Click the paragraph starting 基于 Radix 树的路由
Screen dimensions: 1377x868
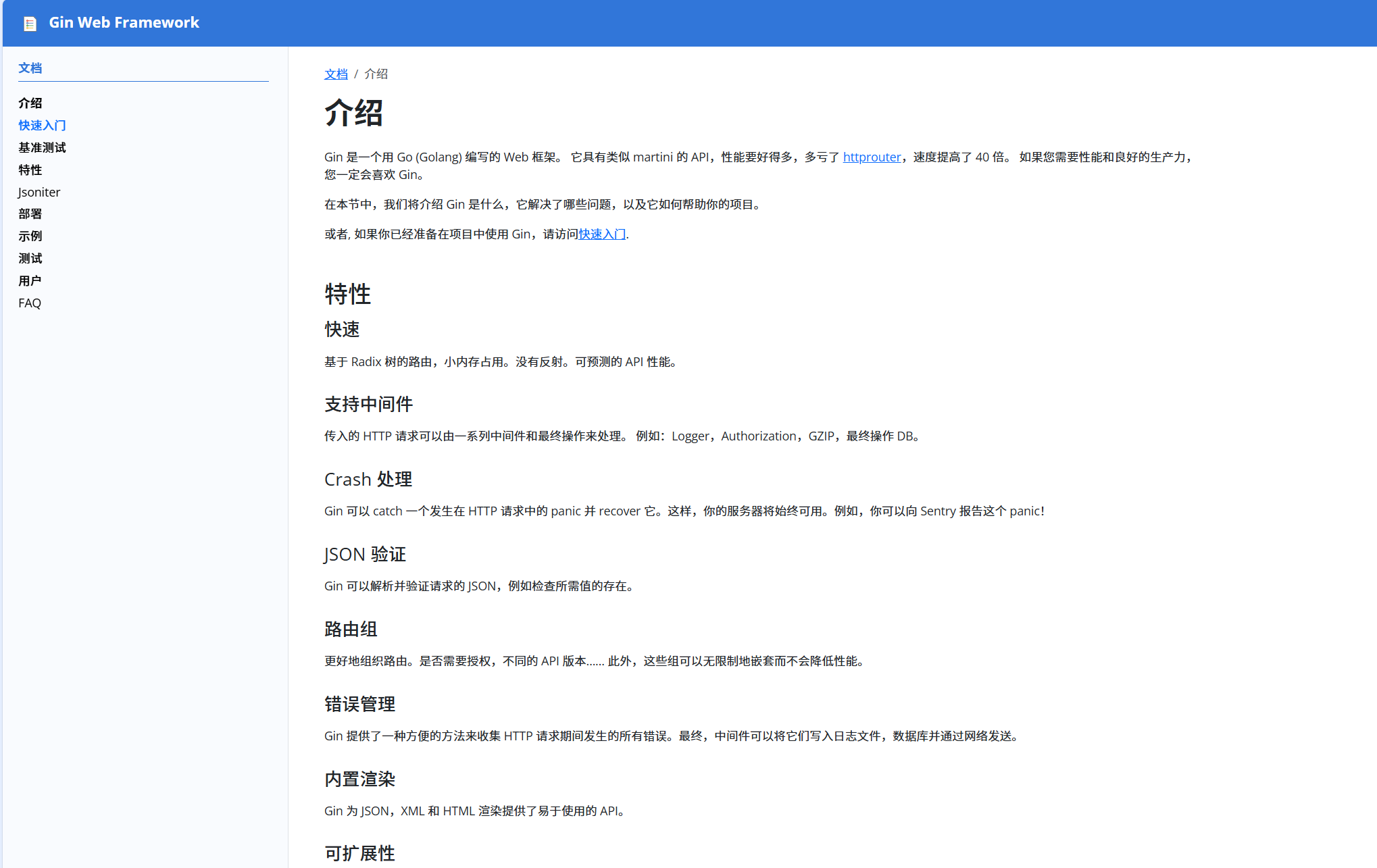501,362
